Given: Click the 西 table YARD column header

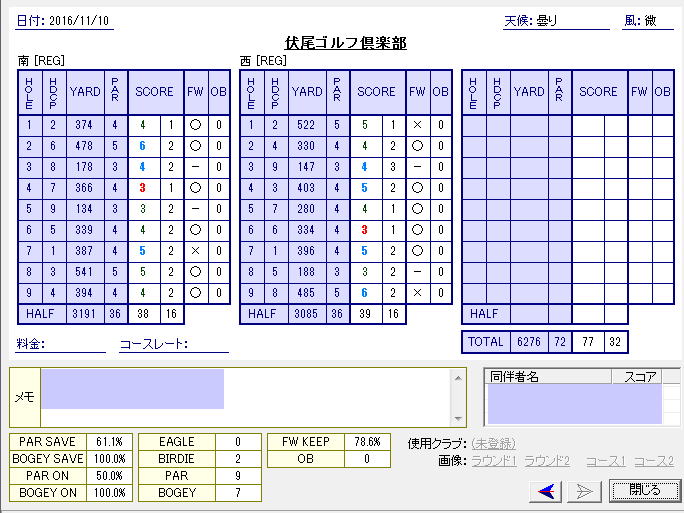Looking at the screenshot, I should pyautogui.click(x=307, y=92).
